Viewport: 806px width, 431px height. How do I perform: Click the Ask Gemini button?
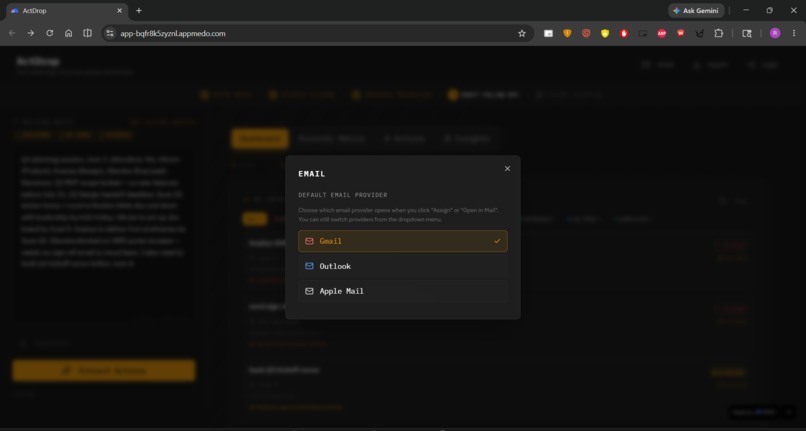696,10
